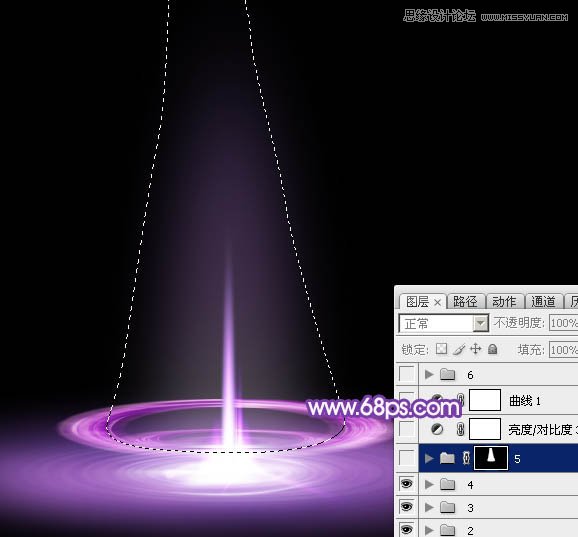Switch to the 路径 tab
Image resolution: width=578 pixels, height=537 pixels.
pyautogui.click(x=466, y=301)
